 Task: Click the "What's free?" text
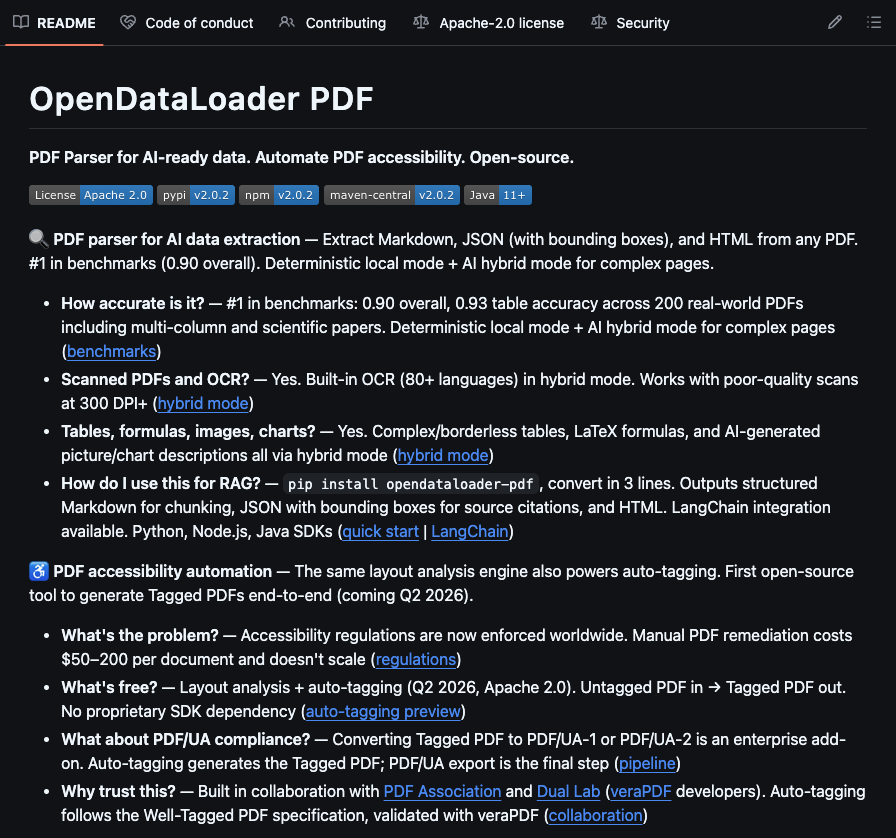[x=109, y=688]
